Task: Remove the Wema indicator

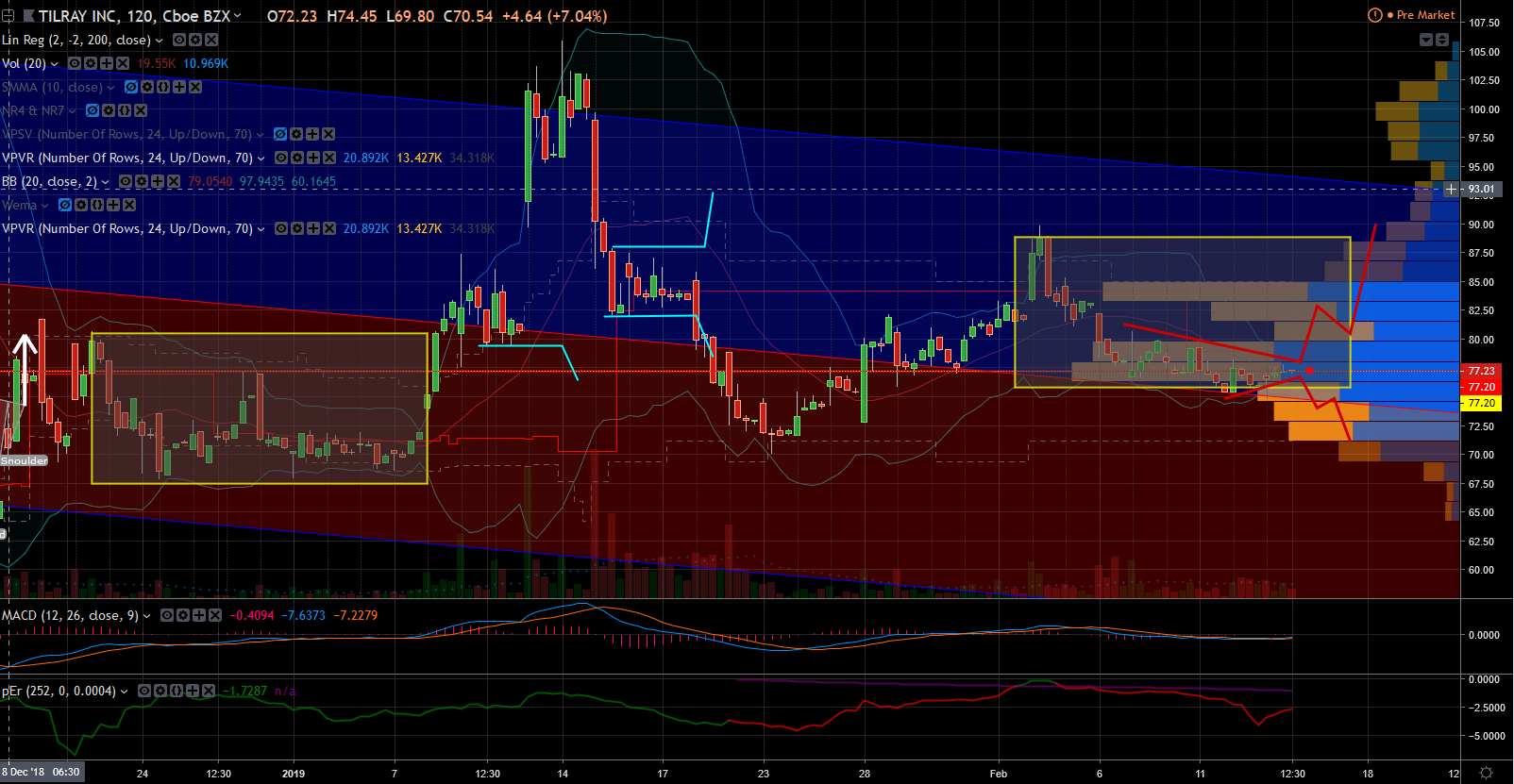Action: 129,205
